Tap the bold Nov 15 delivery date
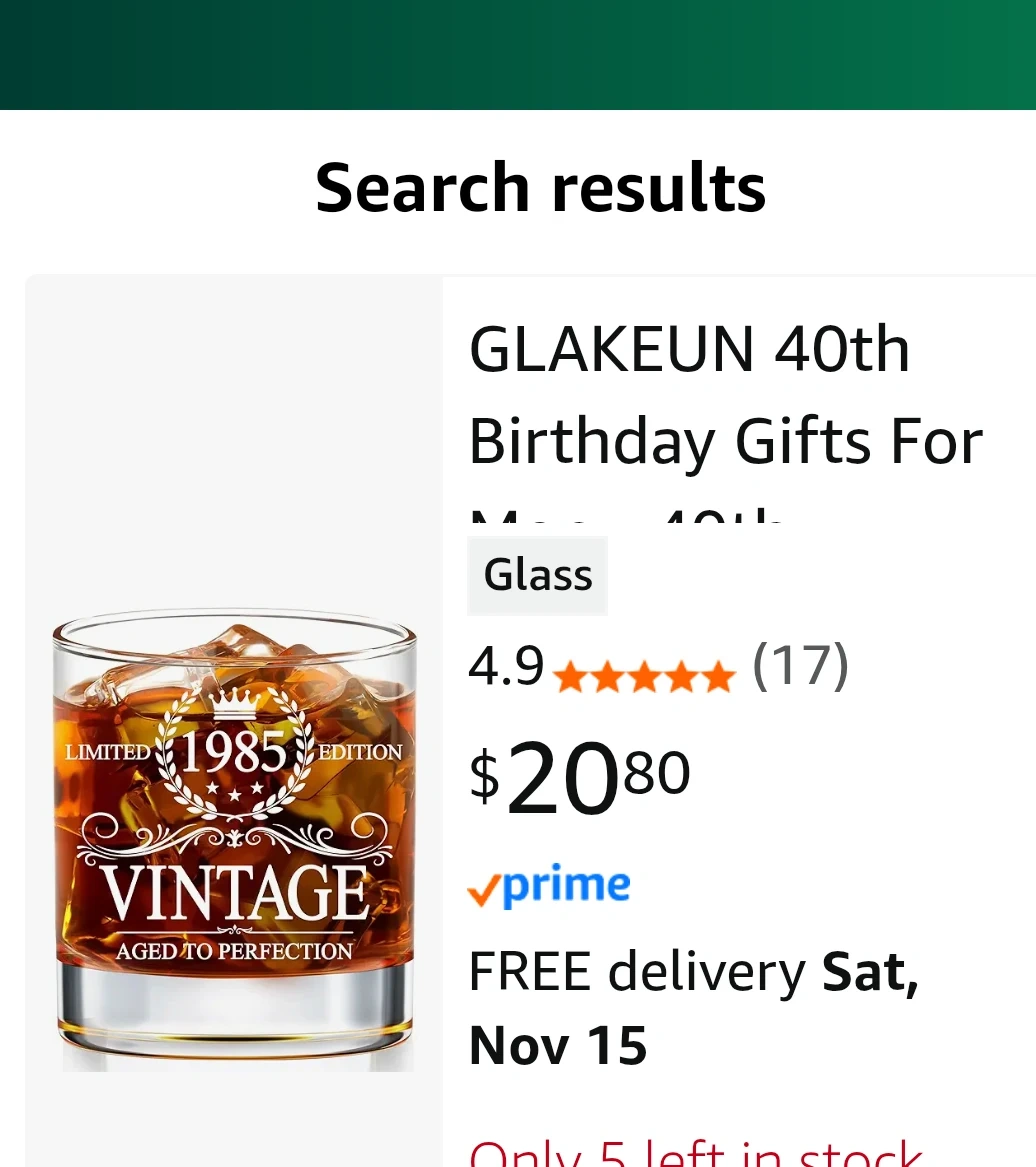 tap(558, 1046)
